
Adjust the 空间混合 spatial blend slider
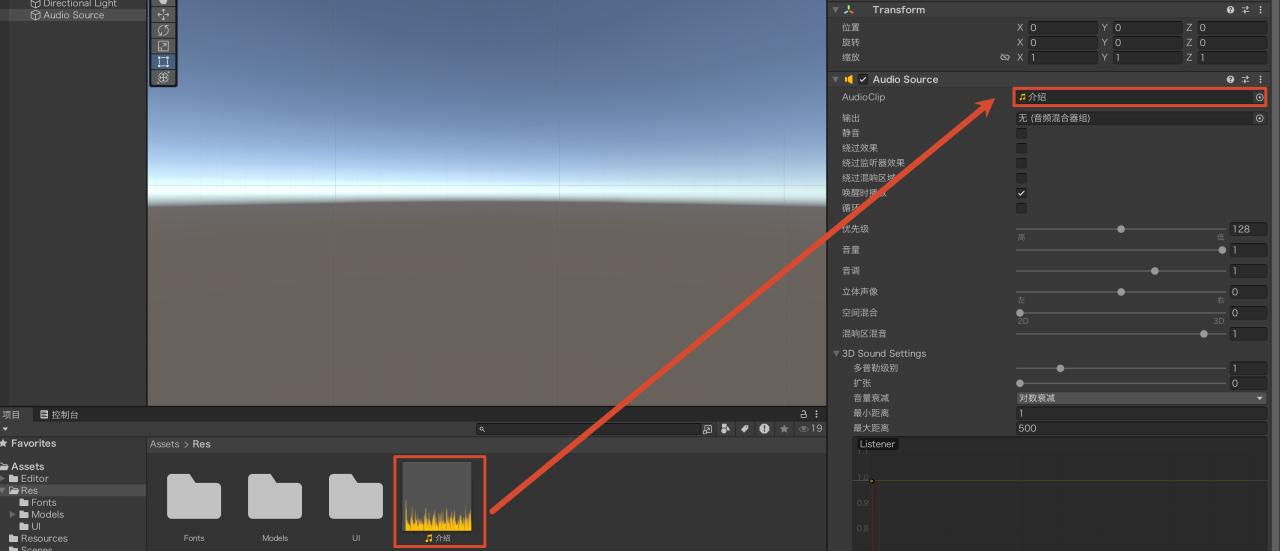click(x=1121, y=313)
